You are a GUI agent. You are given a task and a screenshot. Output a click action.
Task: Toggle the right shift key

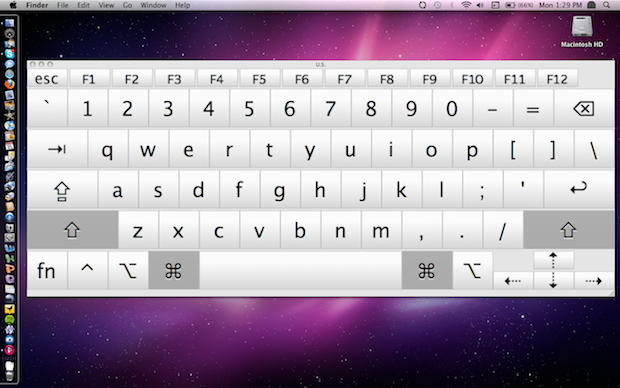(569, 230)
